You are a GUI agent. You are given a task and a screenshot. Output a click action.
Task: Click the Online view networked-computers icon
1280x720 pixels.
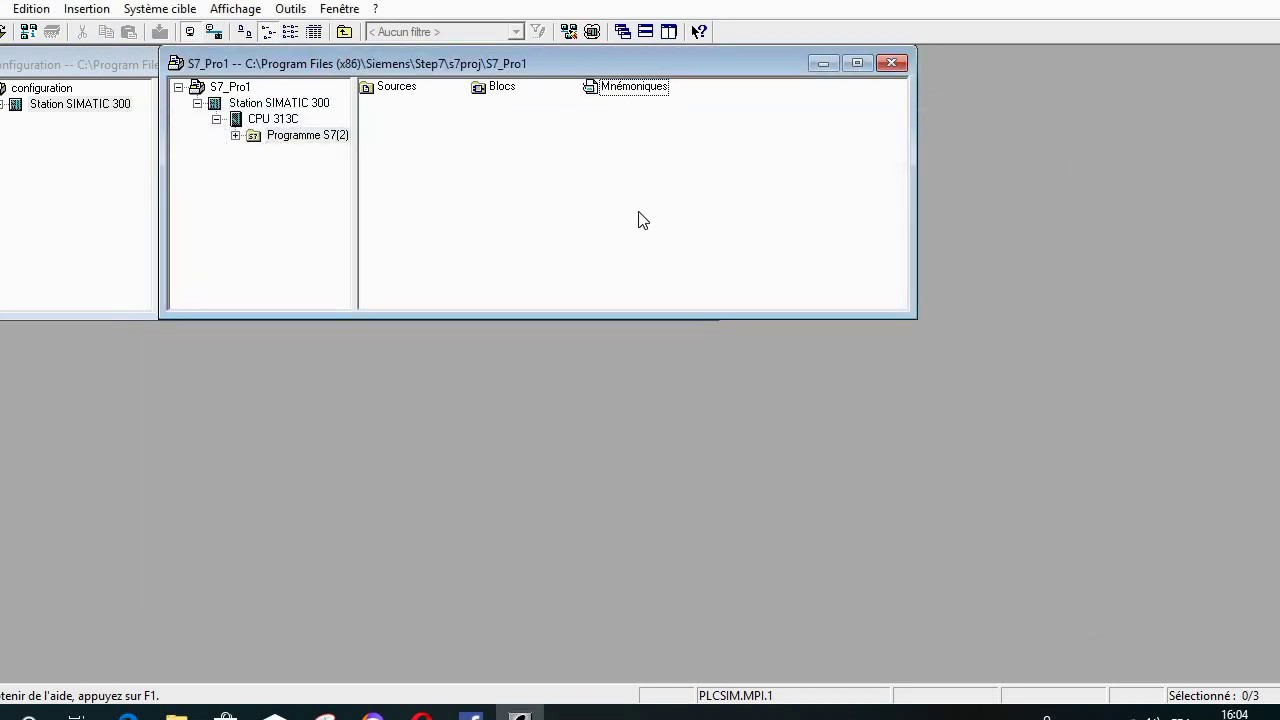213,32
